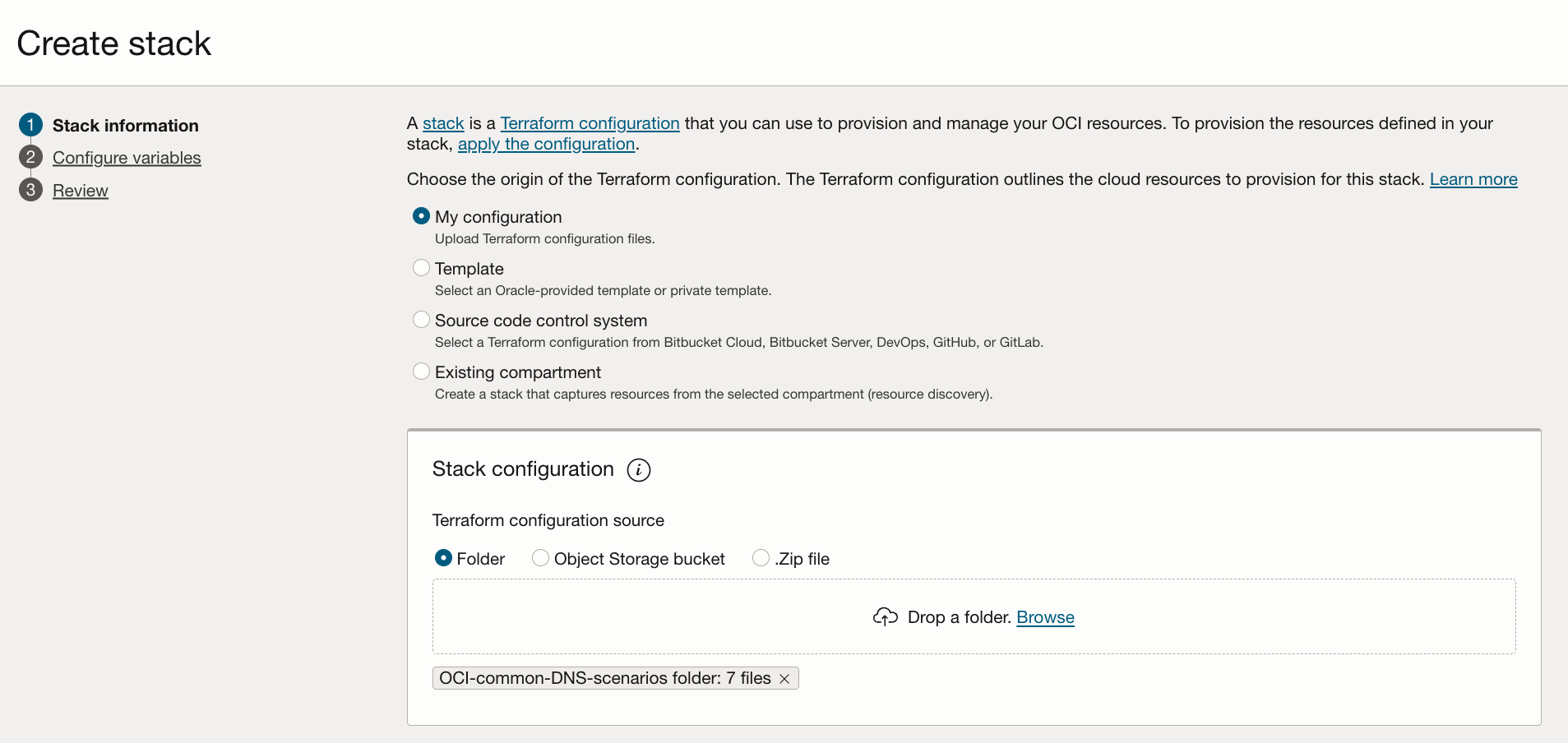Select Folder as Terraform configuration source

point(443,558)
